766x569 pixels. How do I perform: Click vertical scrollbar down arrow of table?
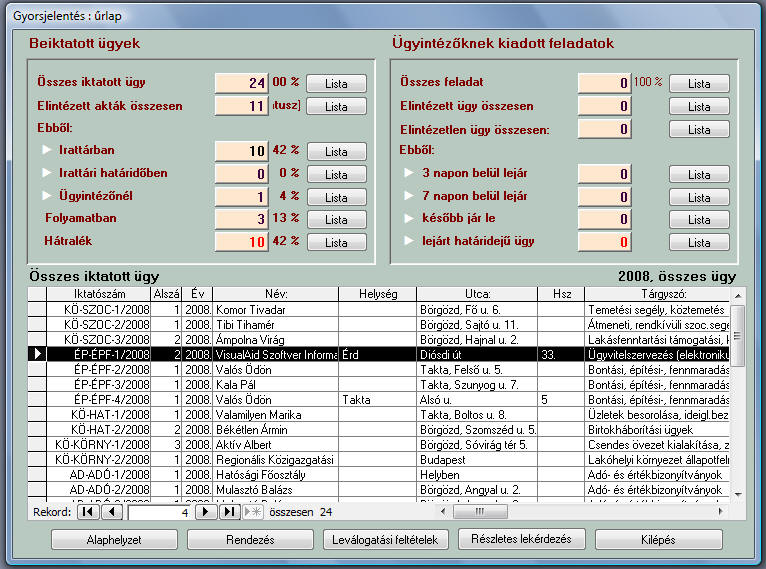coord(738,494)
